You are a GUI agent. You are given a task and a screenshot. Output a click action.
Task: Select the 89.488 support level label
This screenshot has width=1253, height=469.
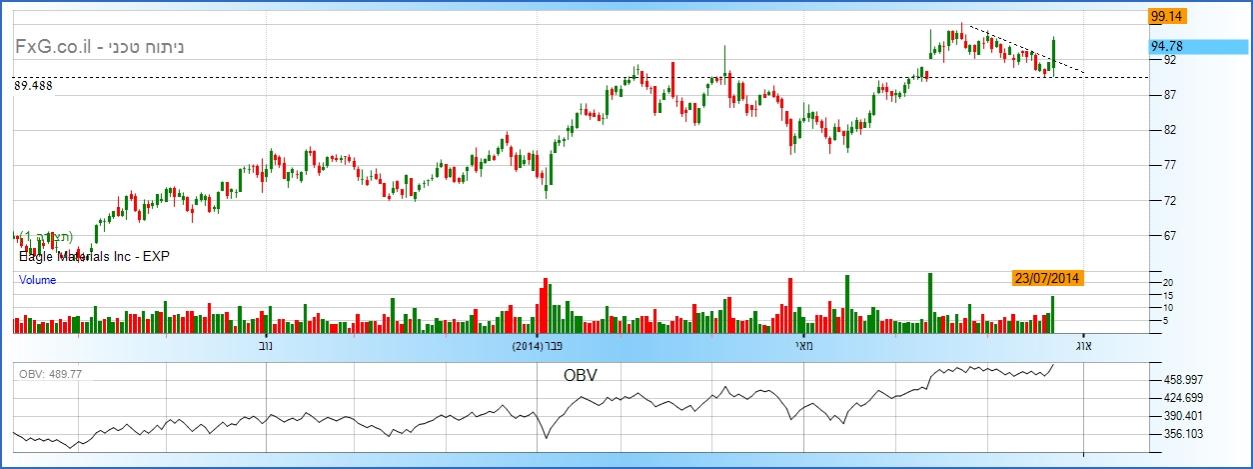point(33,87)
